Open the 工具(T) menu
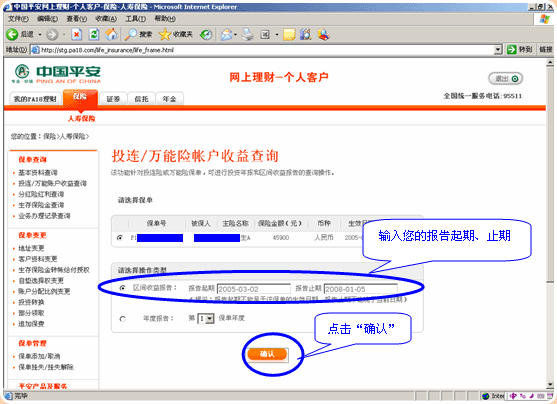 click(135, 18)
